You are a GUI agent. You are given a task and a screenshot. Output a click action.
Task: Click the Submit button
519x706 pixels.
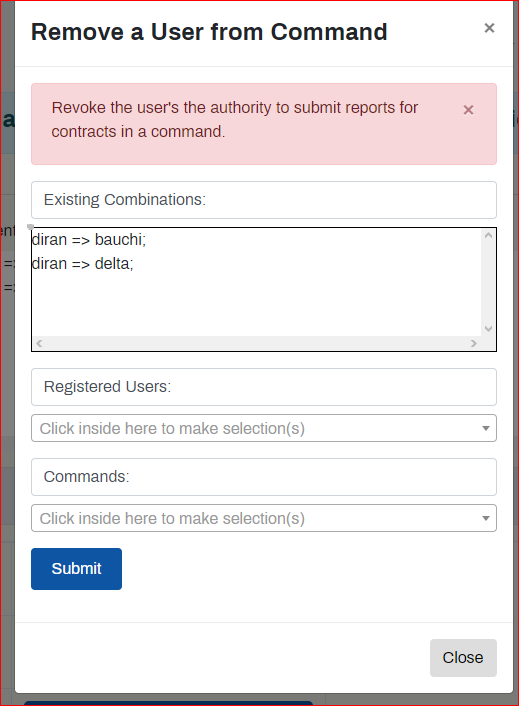tap(77, 569)
